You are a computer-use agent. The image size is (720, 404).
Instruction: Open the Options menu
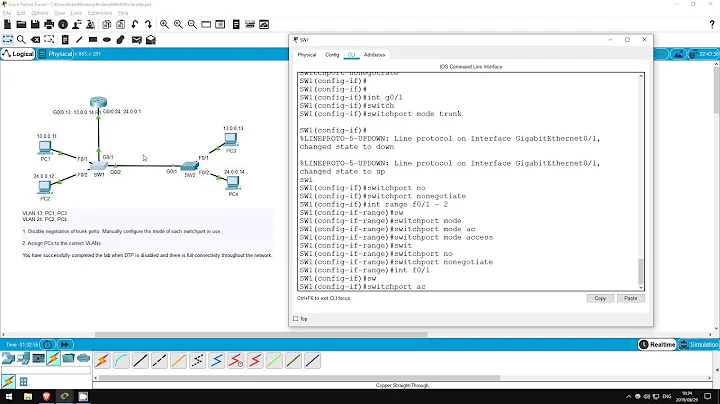39,13
